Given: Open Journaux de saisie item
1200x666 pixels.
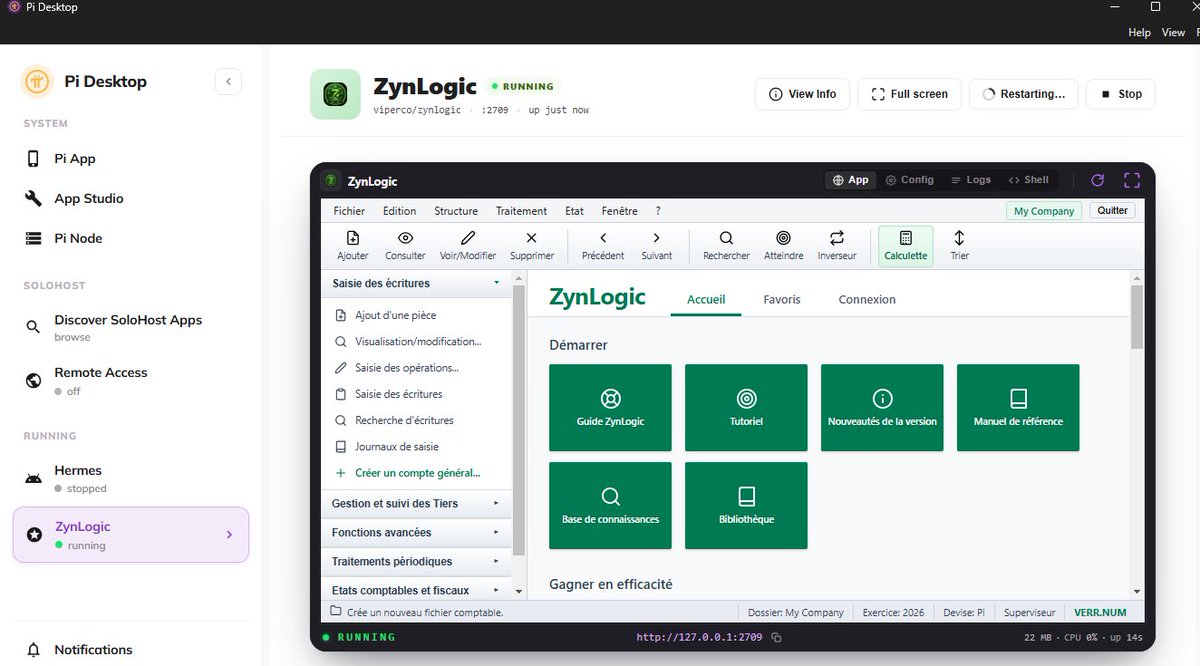Looking at the screenshot, I should pyautogui.click(x=397, y=447).
